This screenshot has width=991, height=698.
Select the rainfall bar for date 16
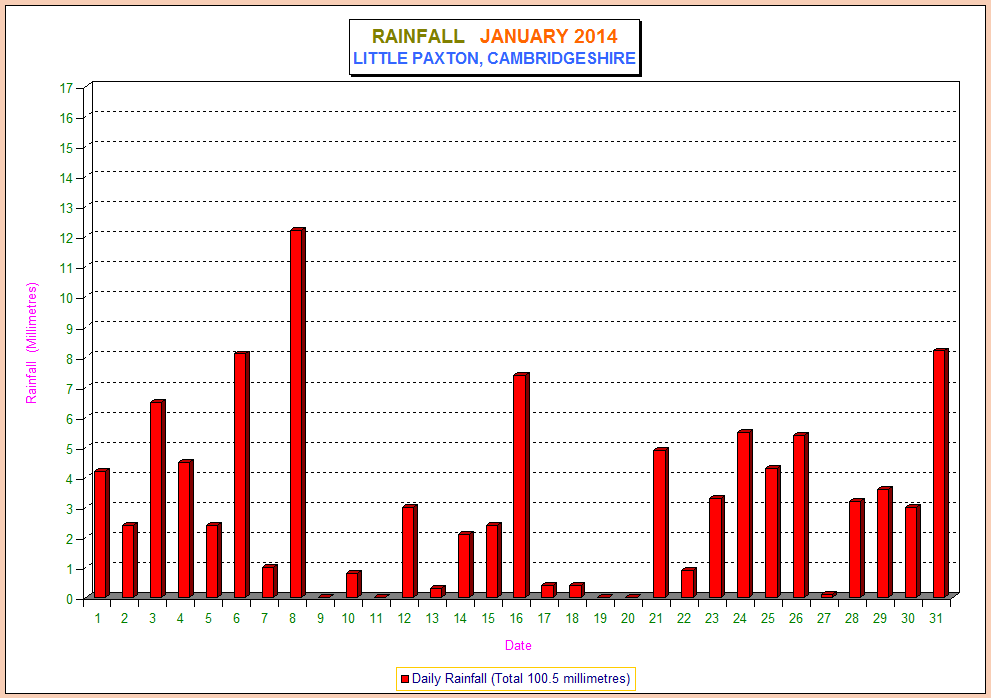pyautogui.click(x=521, y=486)
